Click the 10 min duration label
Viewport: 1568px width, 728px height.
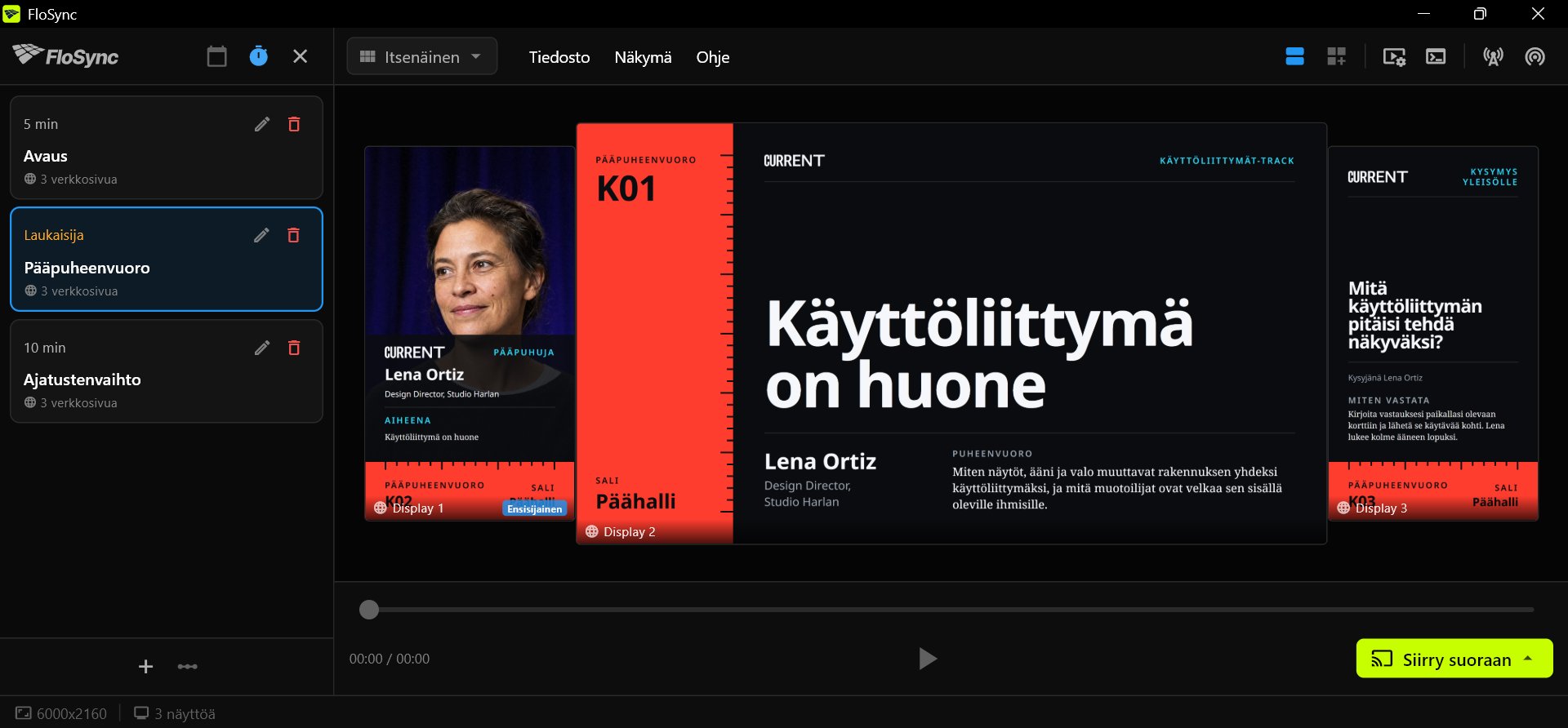click(x=45, y=348)
